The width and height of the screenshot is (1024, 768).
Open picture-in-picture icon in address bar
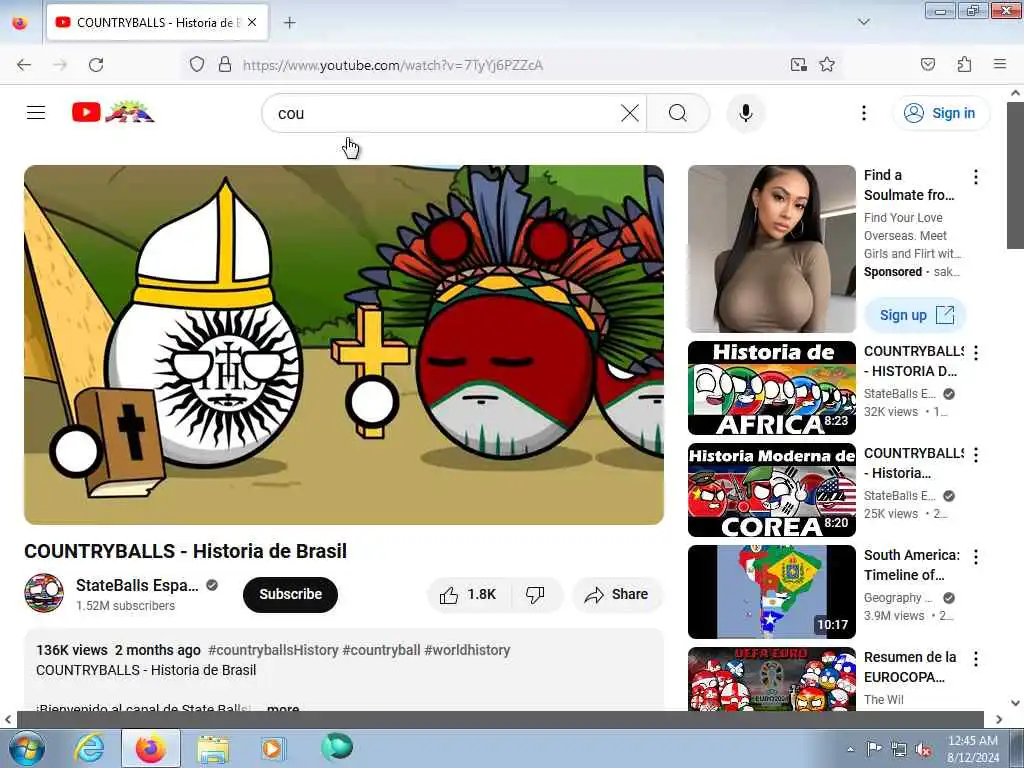(798, 65)
